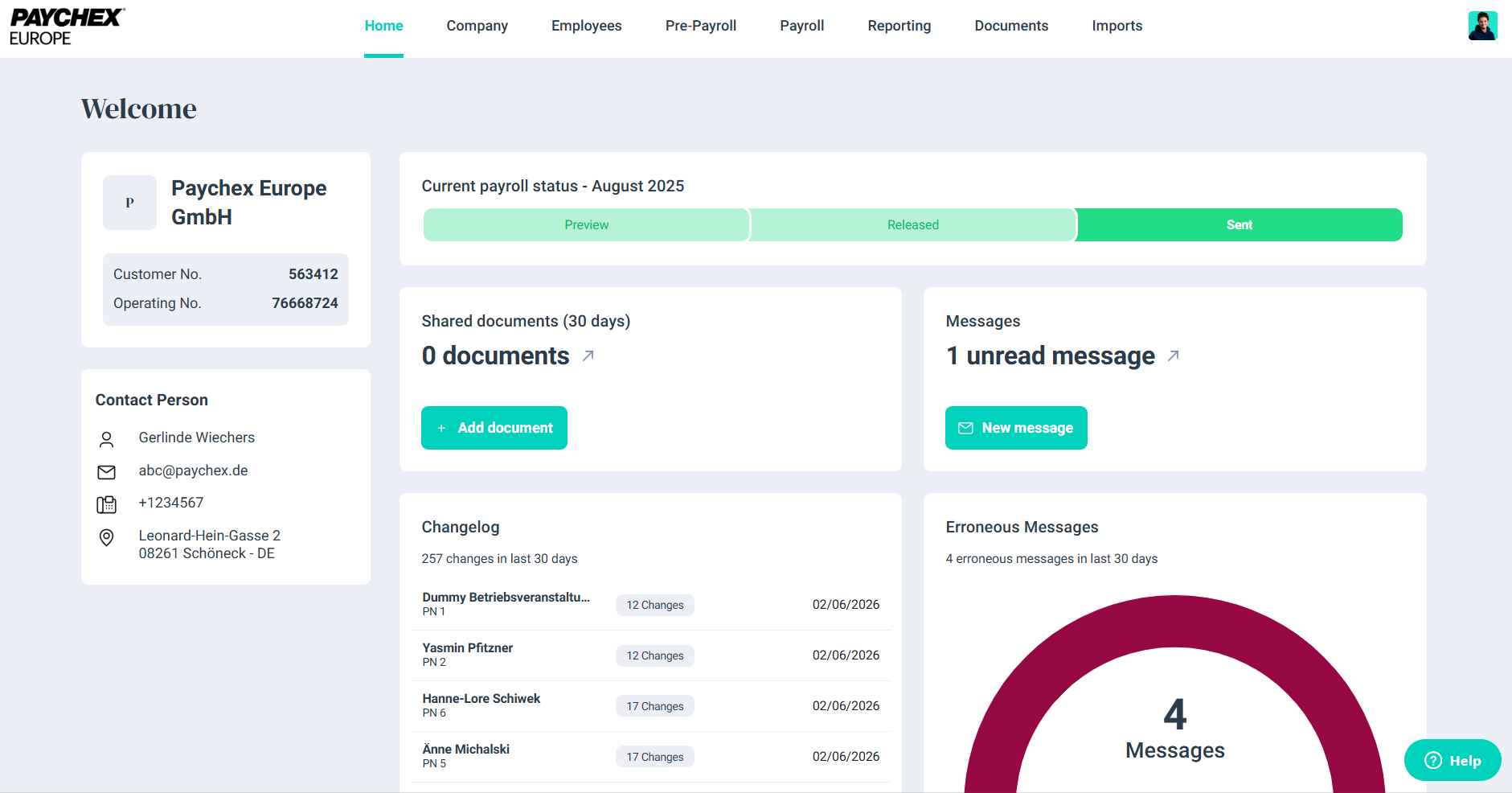
Task: Open the user profile avatar
Action: click(1481, 26)
